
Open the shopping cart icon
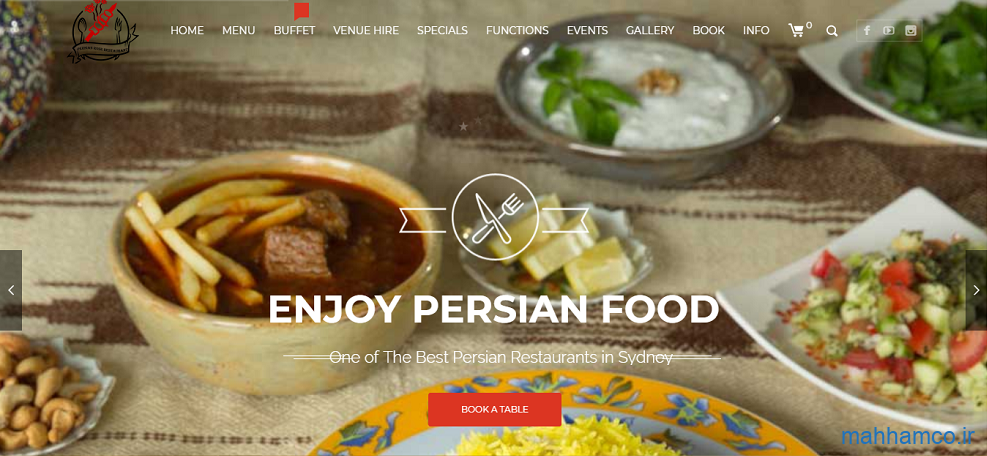point(797,30)
